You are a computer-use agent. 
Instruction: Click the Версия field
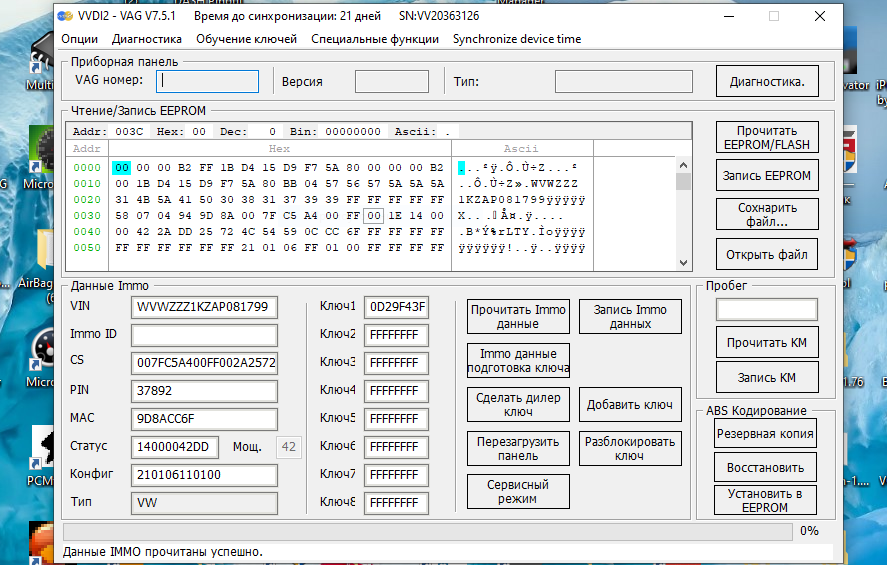tap(391, 81)
